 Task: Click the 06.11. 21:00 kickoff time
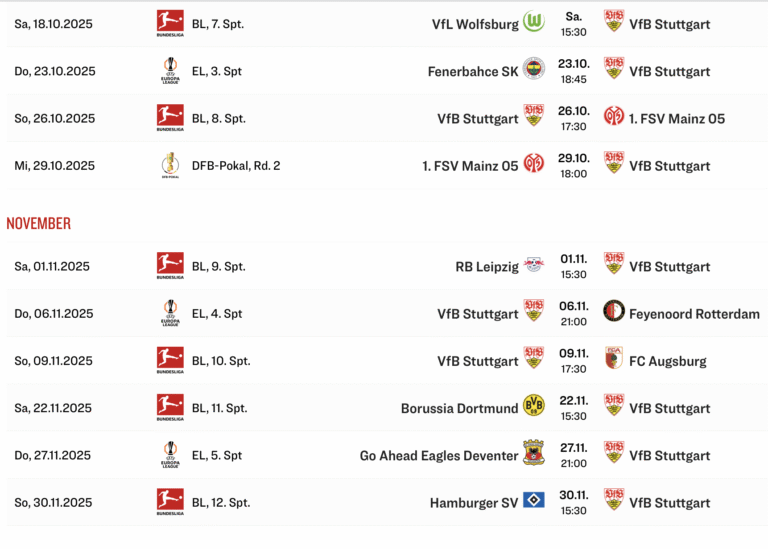click(574, 313)
